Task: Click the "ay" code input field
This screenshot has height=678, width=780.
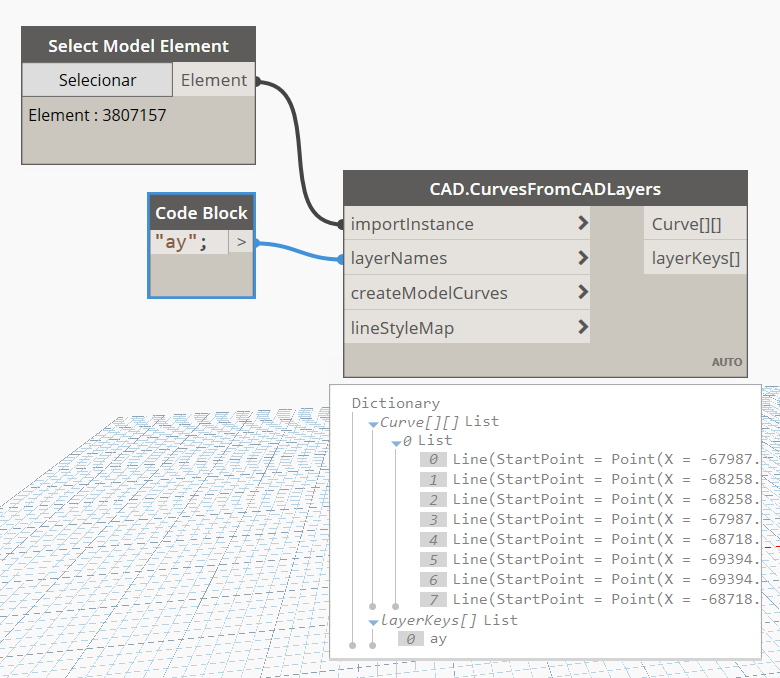Action: (189, 242)
